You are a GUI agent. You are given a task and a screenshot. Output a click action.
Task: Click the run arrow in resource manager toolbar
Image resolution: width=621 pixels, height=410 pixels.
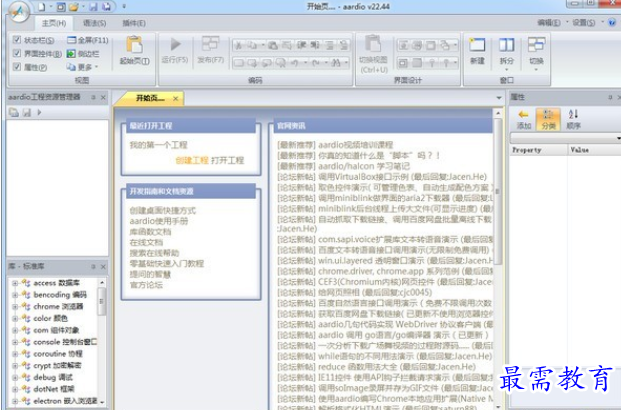coord(39,113)
